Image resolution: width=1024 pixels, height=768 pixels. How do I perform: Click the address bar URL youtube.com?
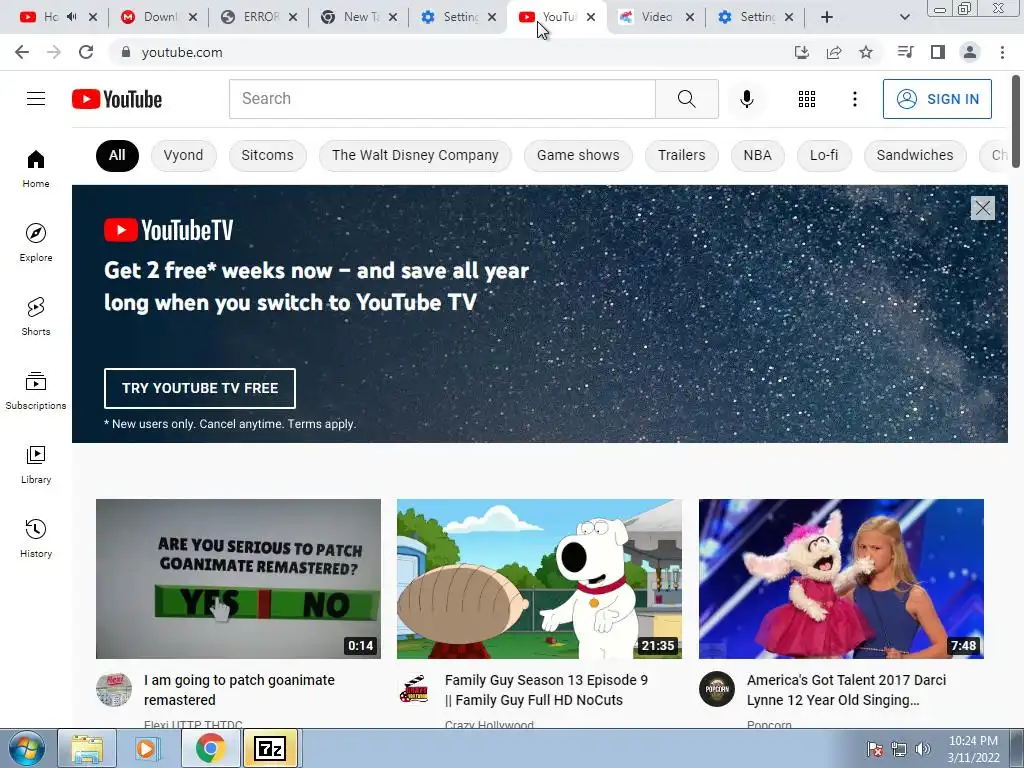tap(182, 52)
